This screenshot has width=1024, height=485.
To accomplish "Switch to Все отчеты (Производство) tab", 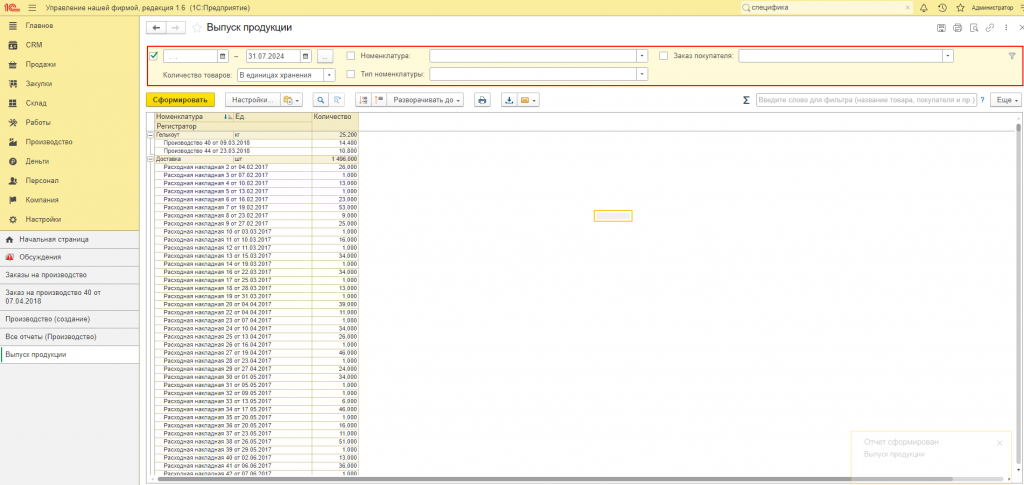I will 69,337.
